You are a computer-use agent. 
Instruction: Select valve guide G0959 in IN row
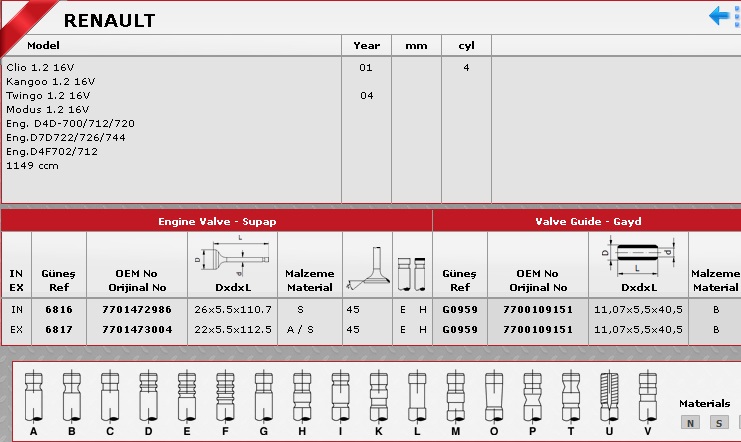click(x=459, y=310)
